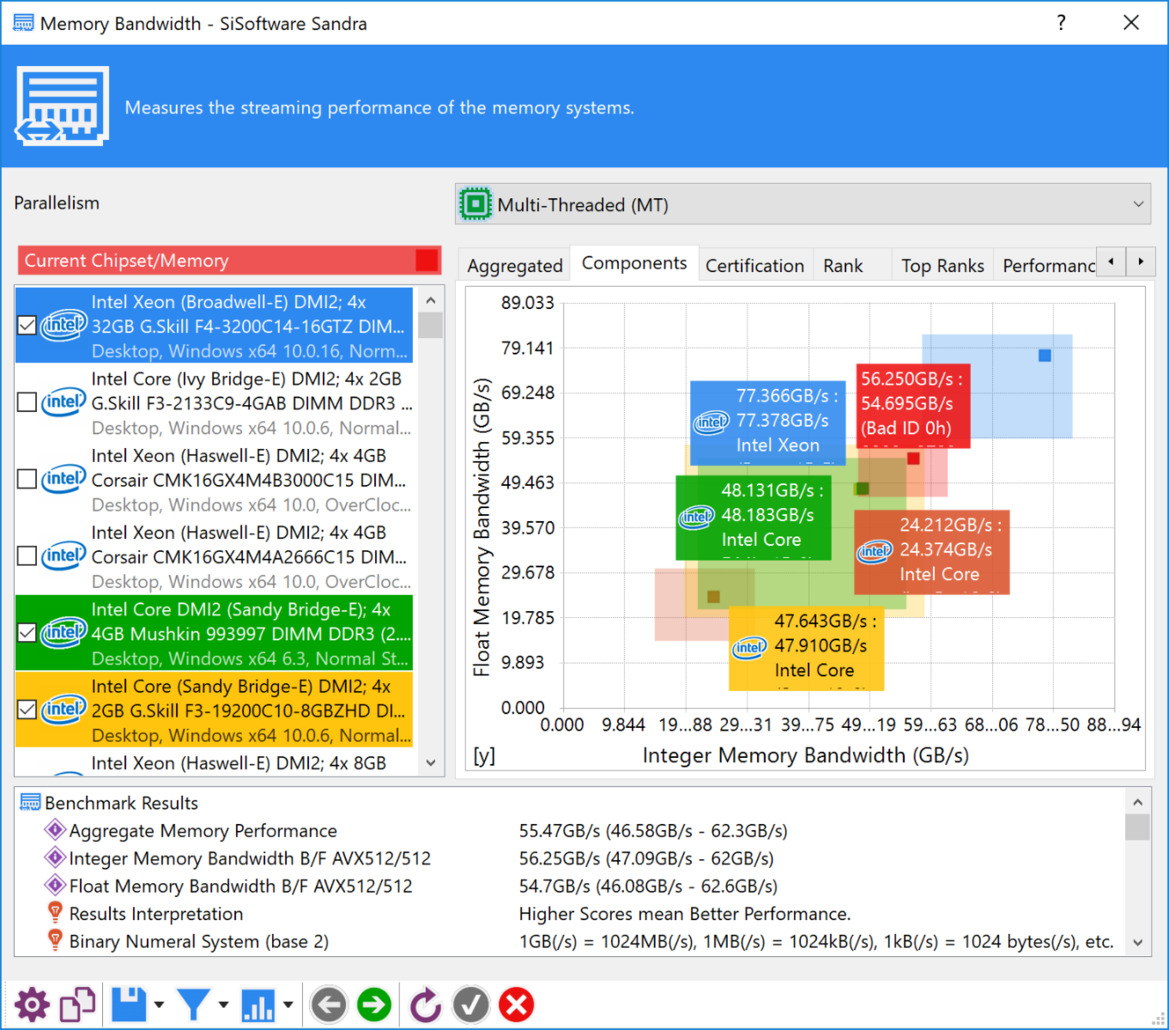Switch to the Aggregated tab

click(515, 265)
